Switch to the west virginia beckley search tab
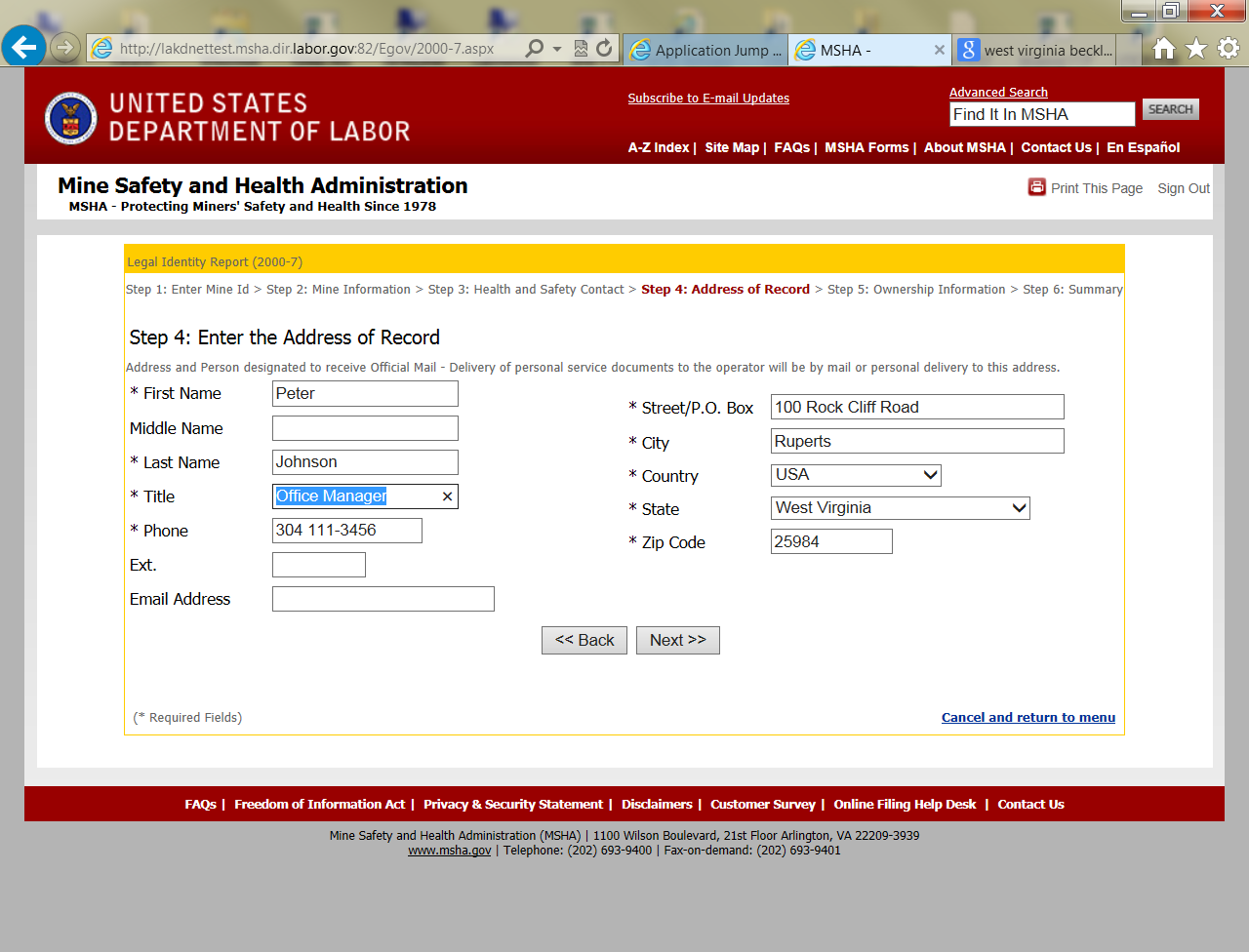 pyautogui.click(x=1034, y=50)
